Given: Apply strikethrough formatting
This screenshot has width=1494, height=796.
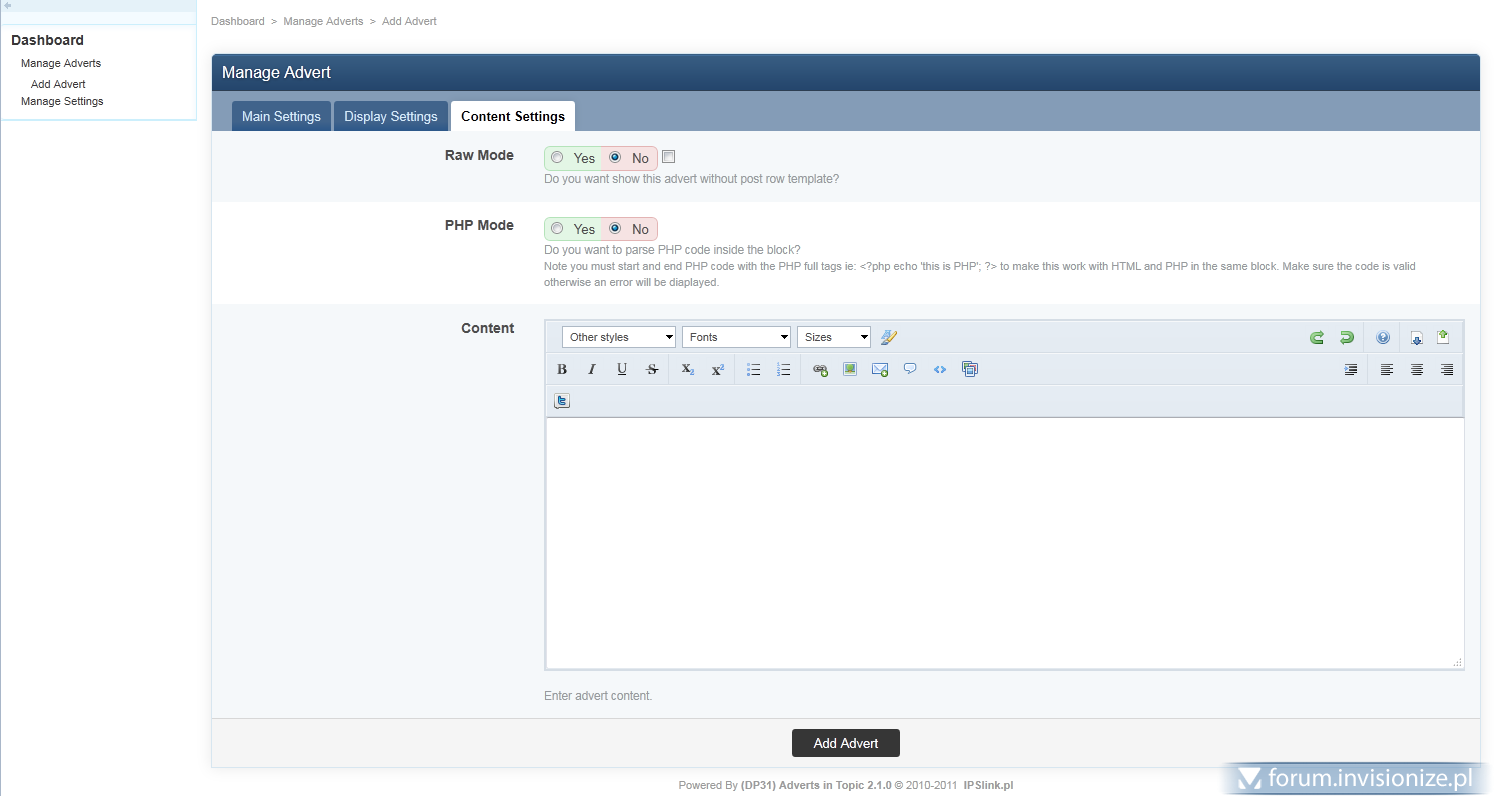Looking at the screenshot, I should pyautogui.click(x=652, y=369).
